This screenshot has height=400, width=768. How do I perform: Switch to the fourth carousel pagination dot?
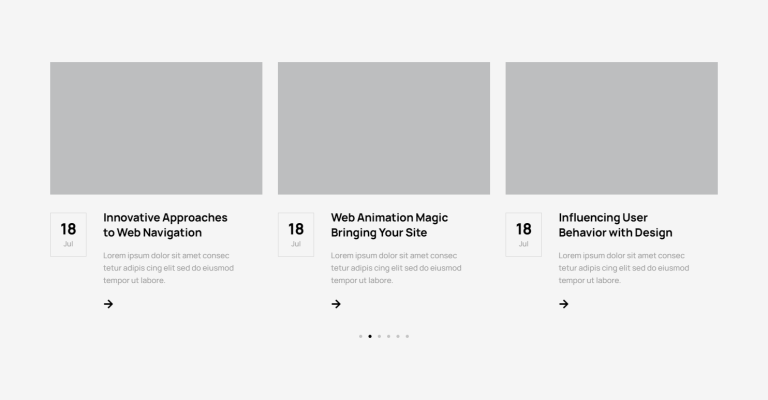(388, 336)
